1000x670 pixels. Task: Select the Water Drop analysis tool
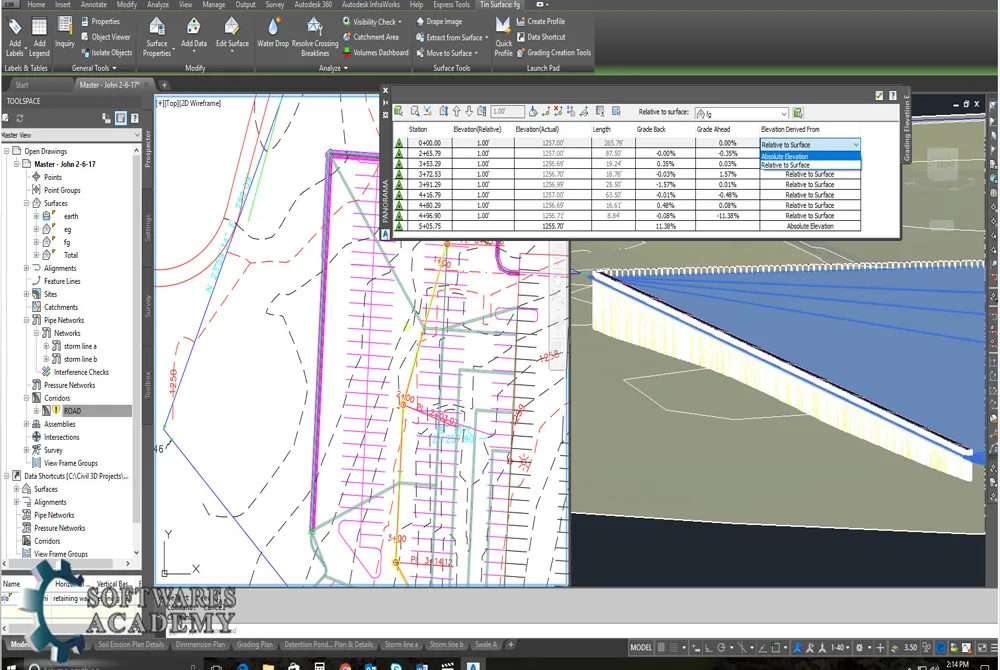point(273,33)
